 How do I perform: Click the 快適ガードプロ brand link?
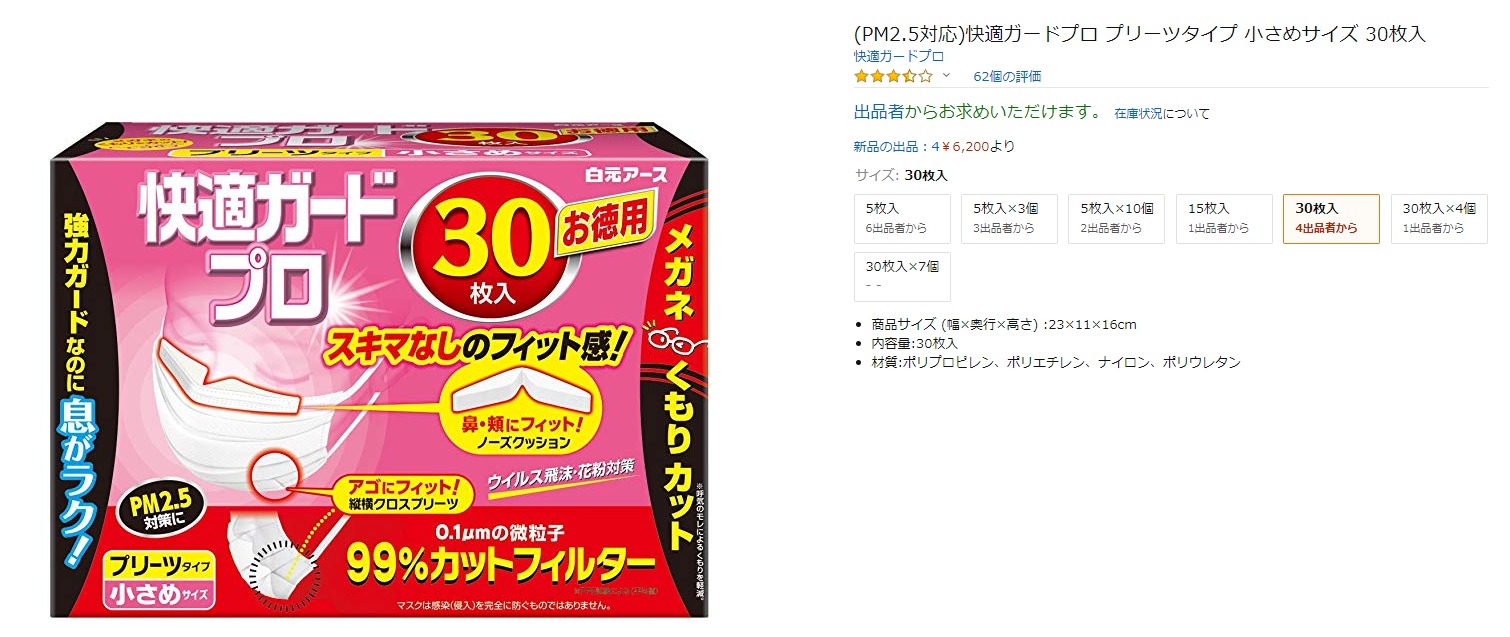click(x=899, y=56)
